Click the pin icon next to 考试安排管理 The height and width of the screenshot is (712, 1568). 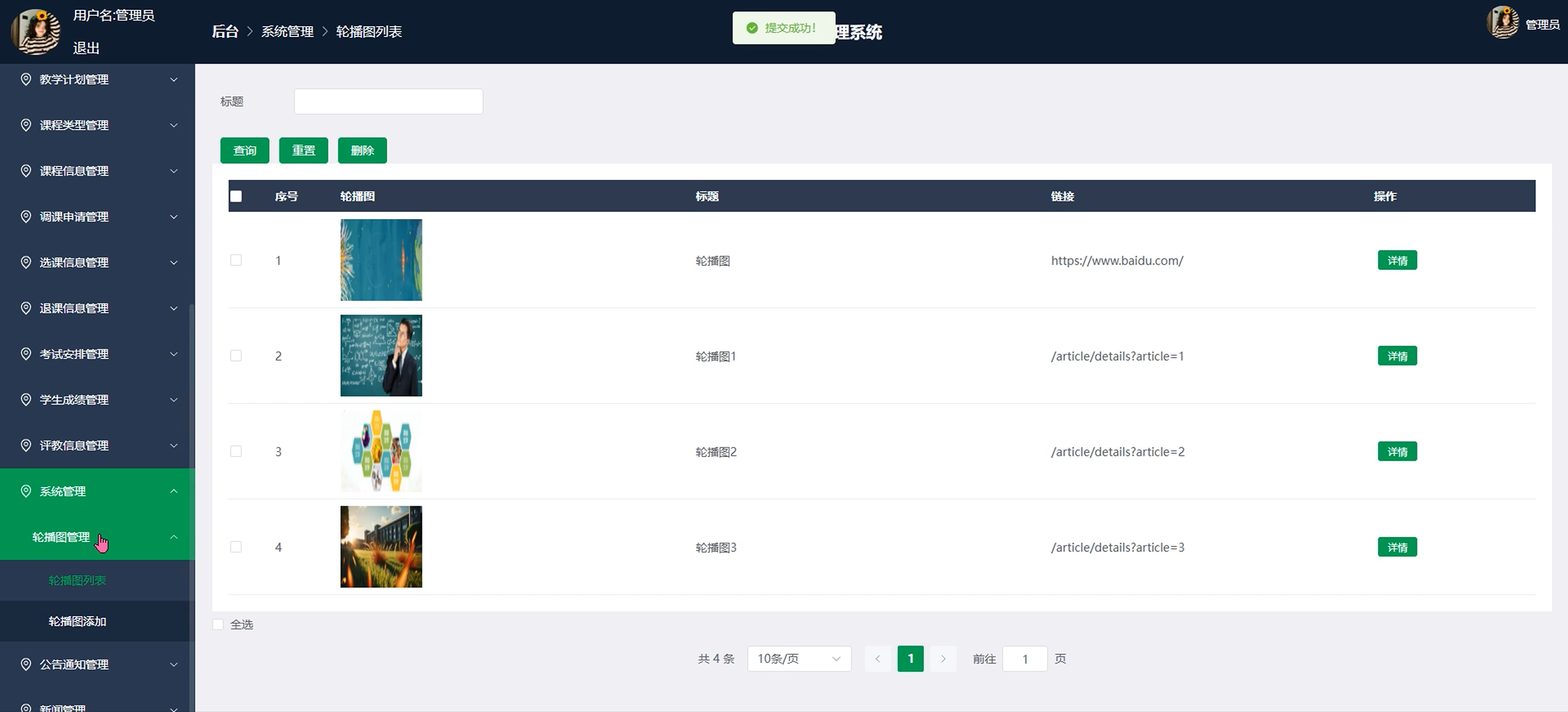click(x=26, y=354)
